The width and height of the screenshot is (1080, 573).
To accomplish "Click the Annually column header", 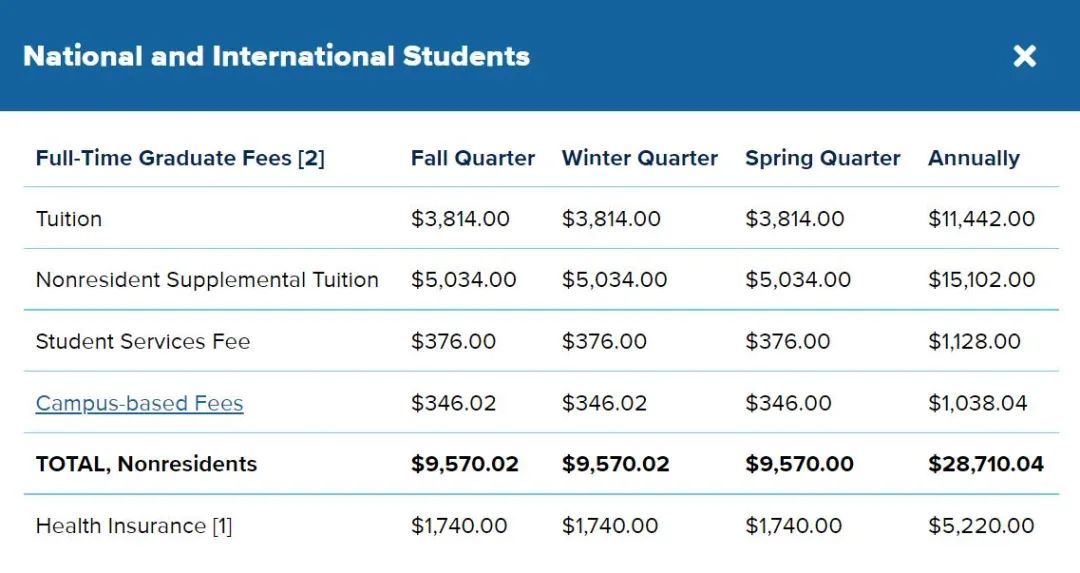I will [x=973, y=158].
